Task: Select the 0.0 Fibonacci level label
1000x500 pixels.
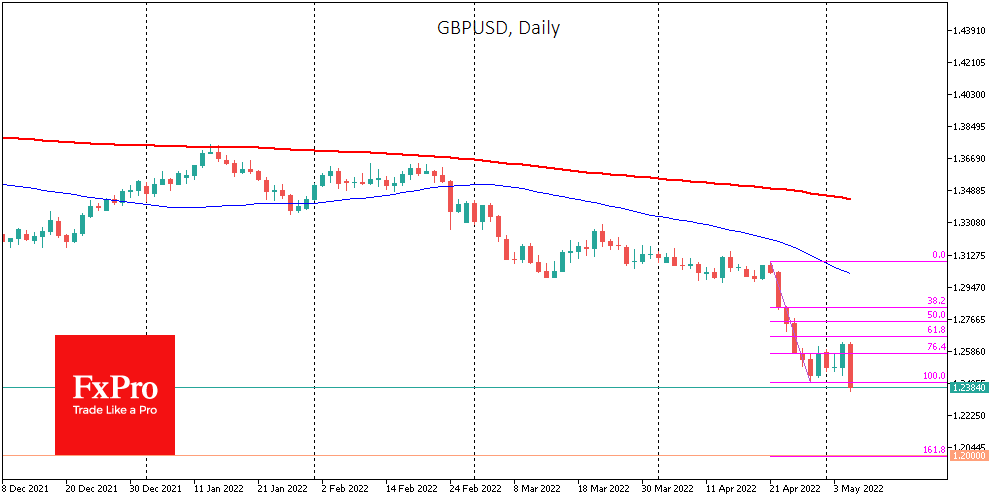Action: (x=939, y=256)
